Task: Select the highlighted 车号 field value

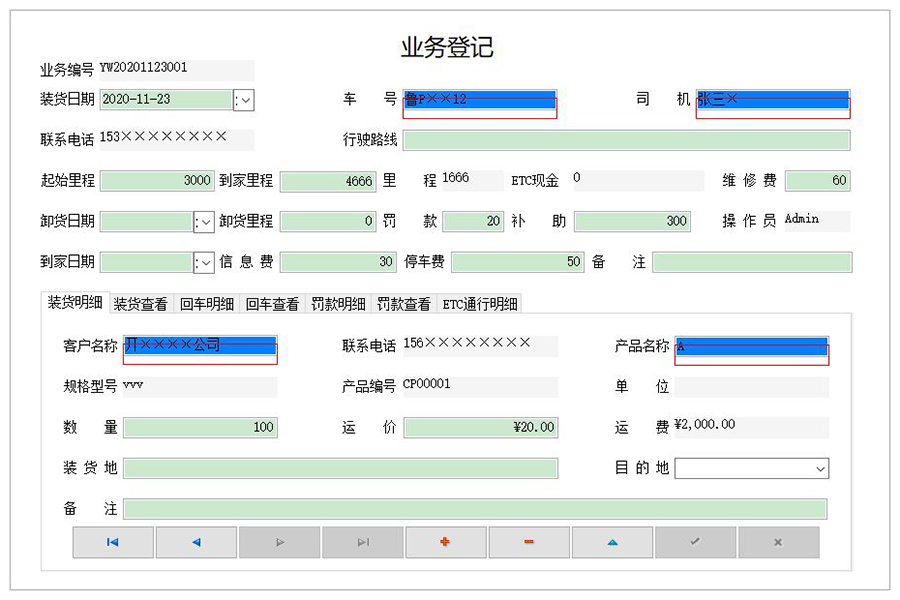Action: [478, 100]
